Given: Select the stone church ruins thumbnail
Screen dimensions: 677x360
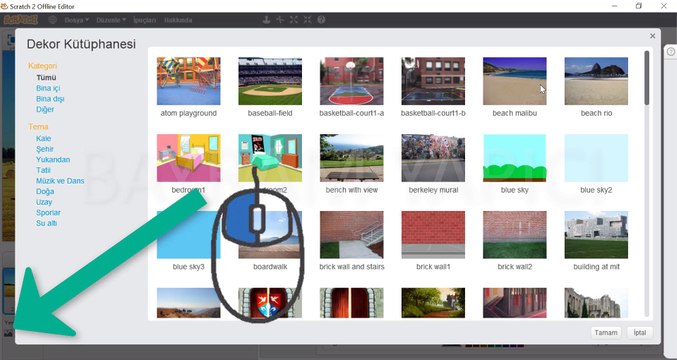Looking at the screenshot, I should 596,303.
